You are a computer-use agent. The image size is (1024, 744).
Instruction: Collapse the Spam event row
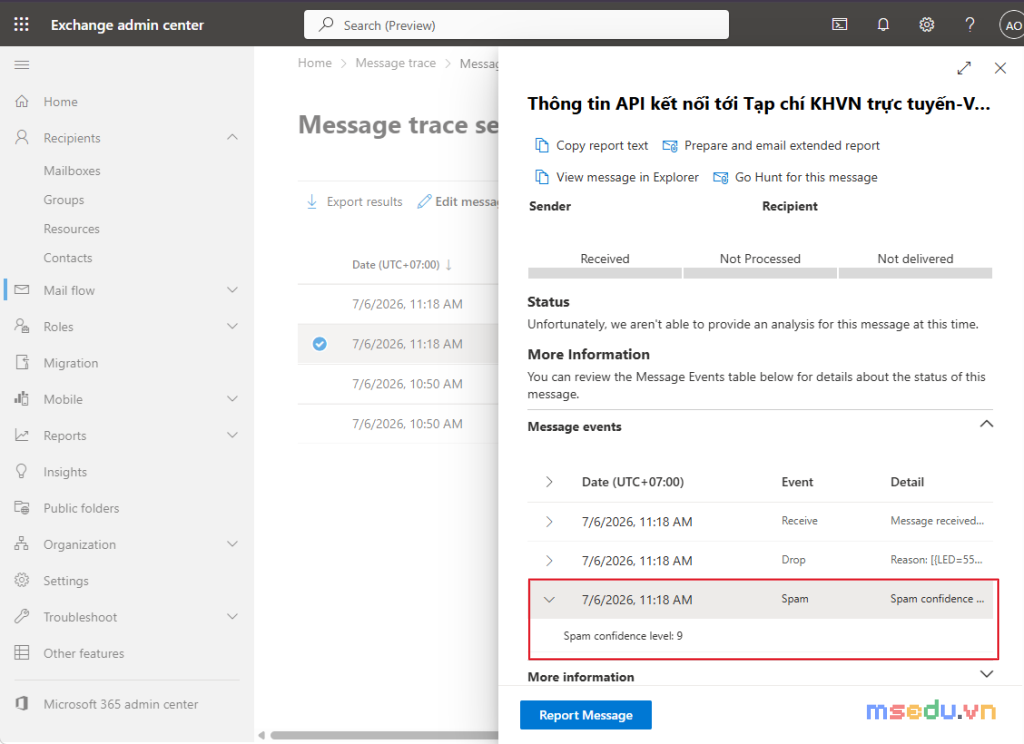tap(549, 600)
